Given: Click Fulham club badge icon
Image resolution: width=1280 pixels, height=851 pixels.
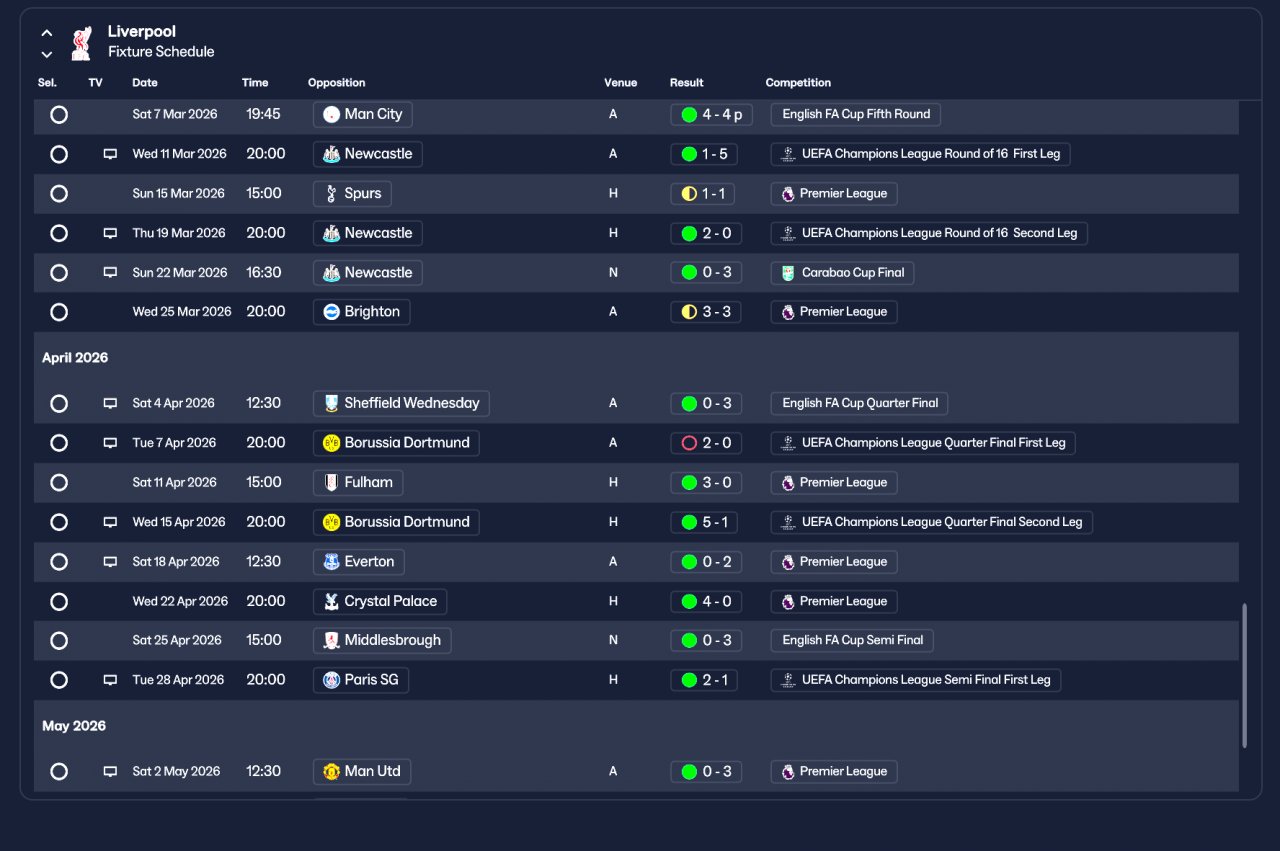Looking at the screenshot, I should [x=332, y=482].
